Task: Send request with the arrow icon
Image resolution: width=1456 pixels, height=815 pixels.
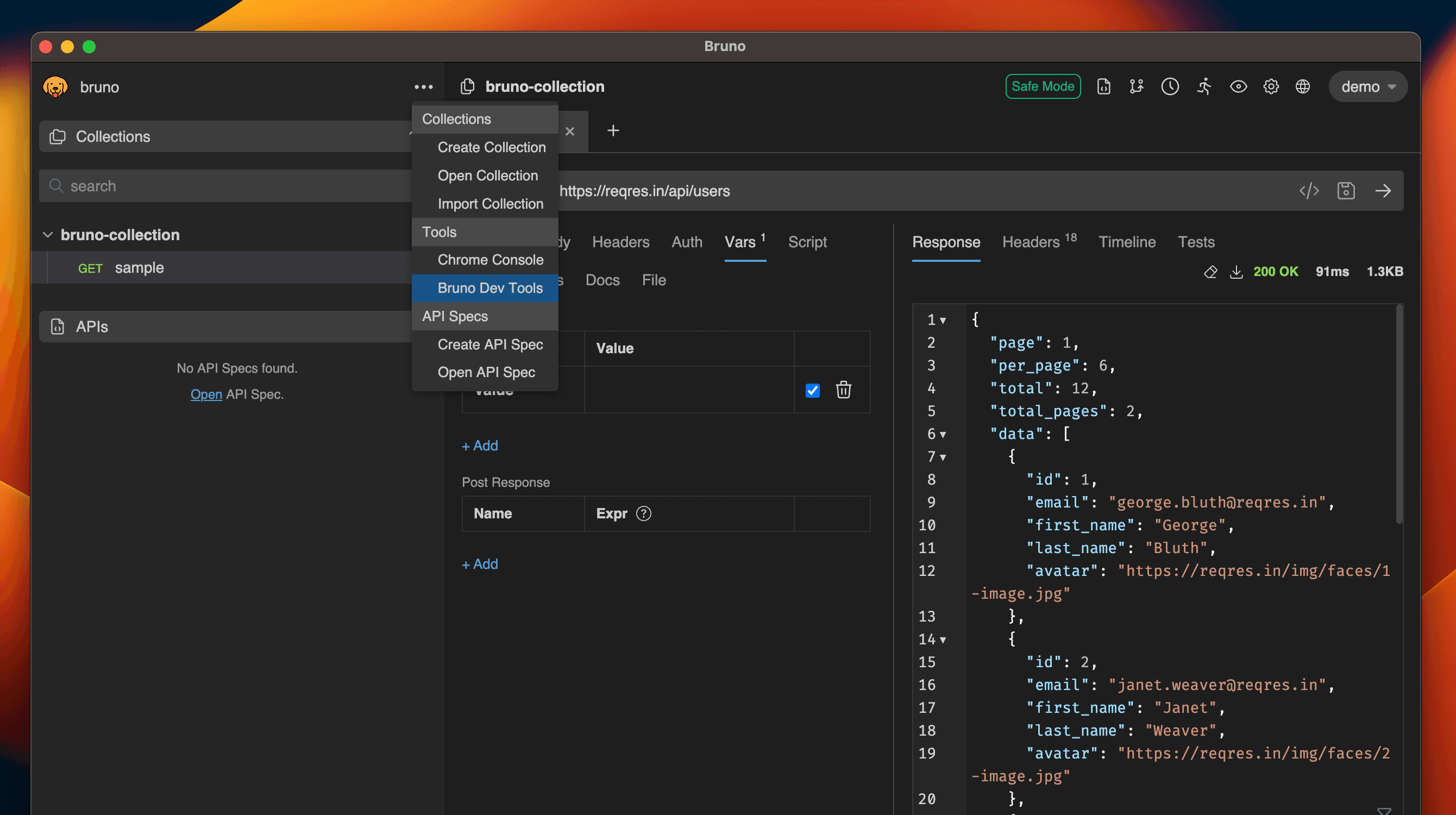Action: tap(1383, 191)
